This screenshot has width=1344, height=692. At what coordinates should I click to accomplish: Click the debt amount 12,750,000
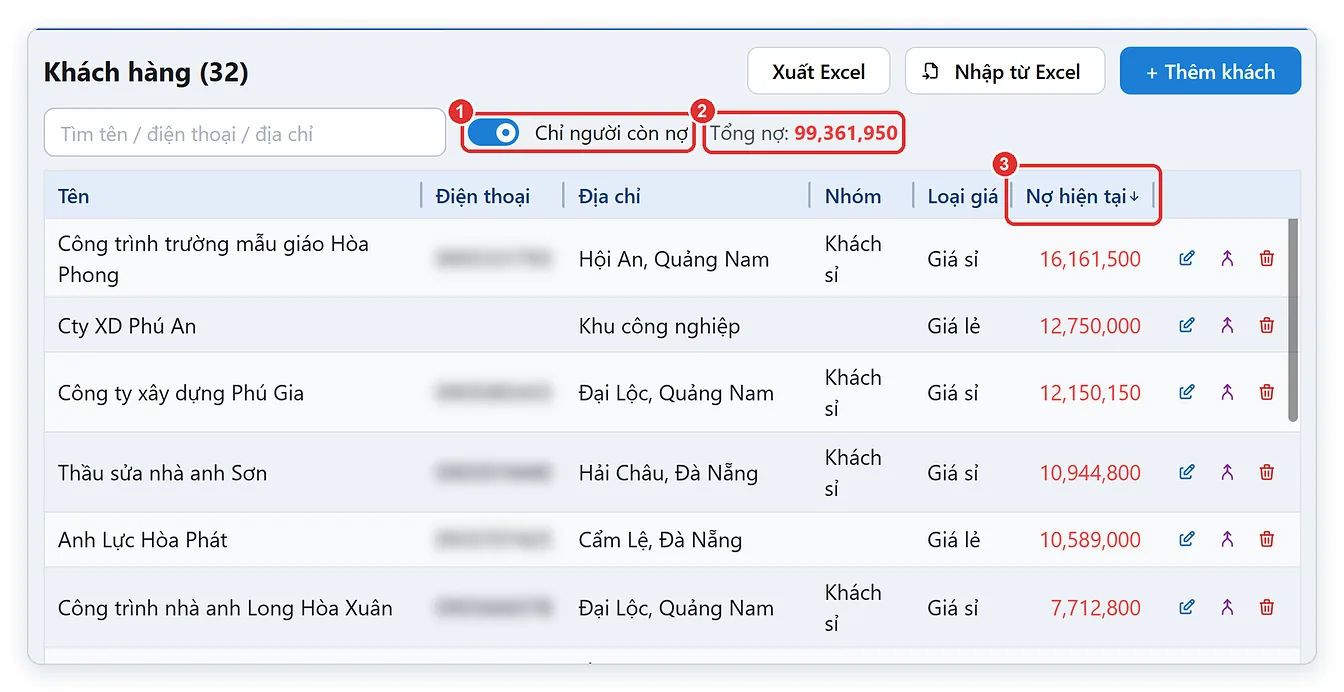pyautogui.click(x=1090, y=325)
